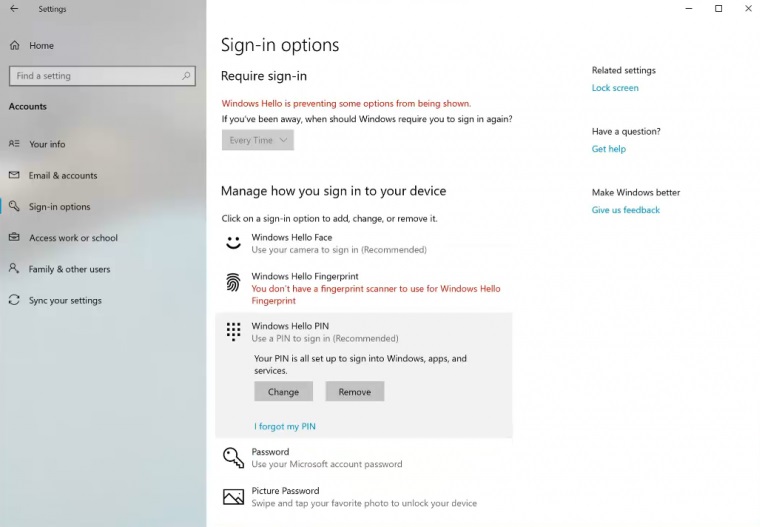Click the Password key icon
Screen dimensions: 760x527
pyautogui.click(x=233, y=457)
